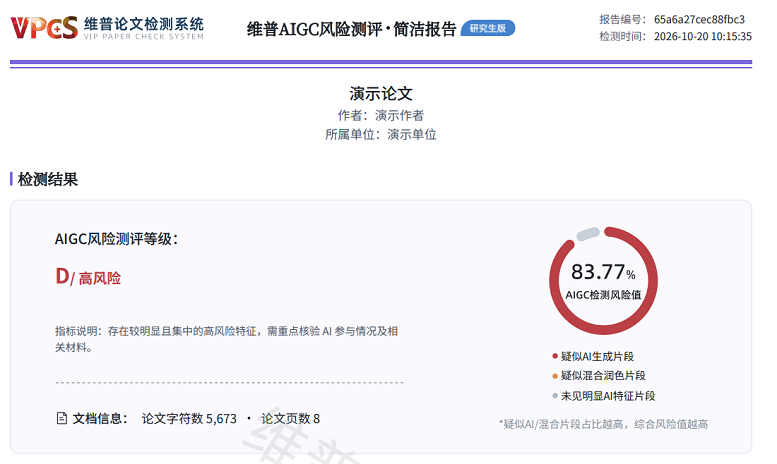Click the 研究生版 badge
The image size is (777, 464).
488,28
